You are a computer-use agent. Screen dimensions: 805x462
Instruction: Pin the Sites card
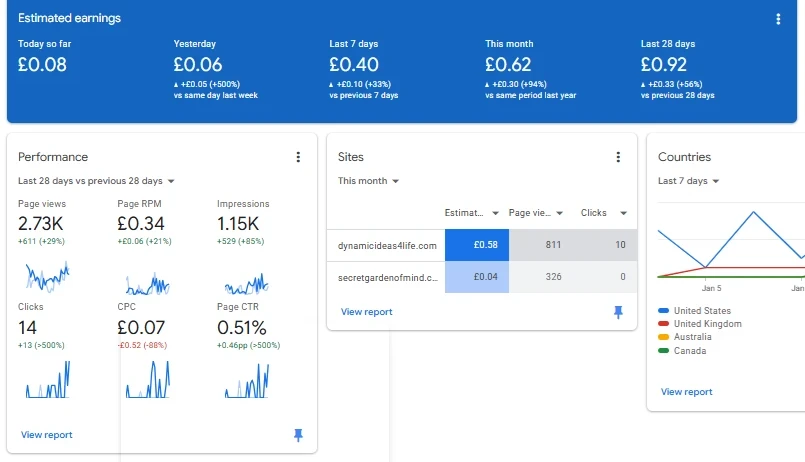618,312
